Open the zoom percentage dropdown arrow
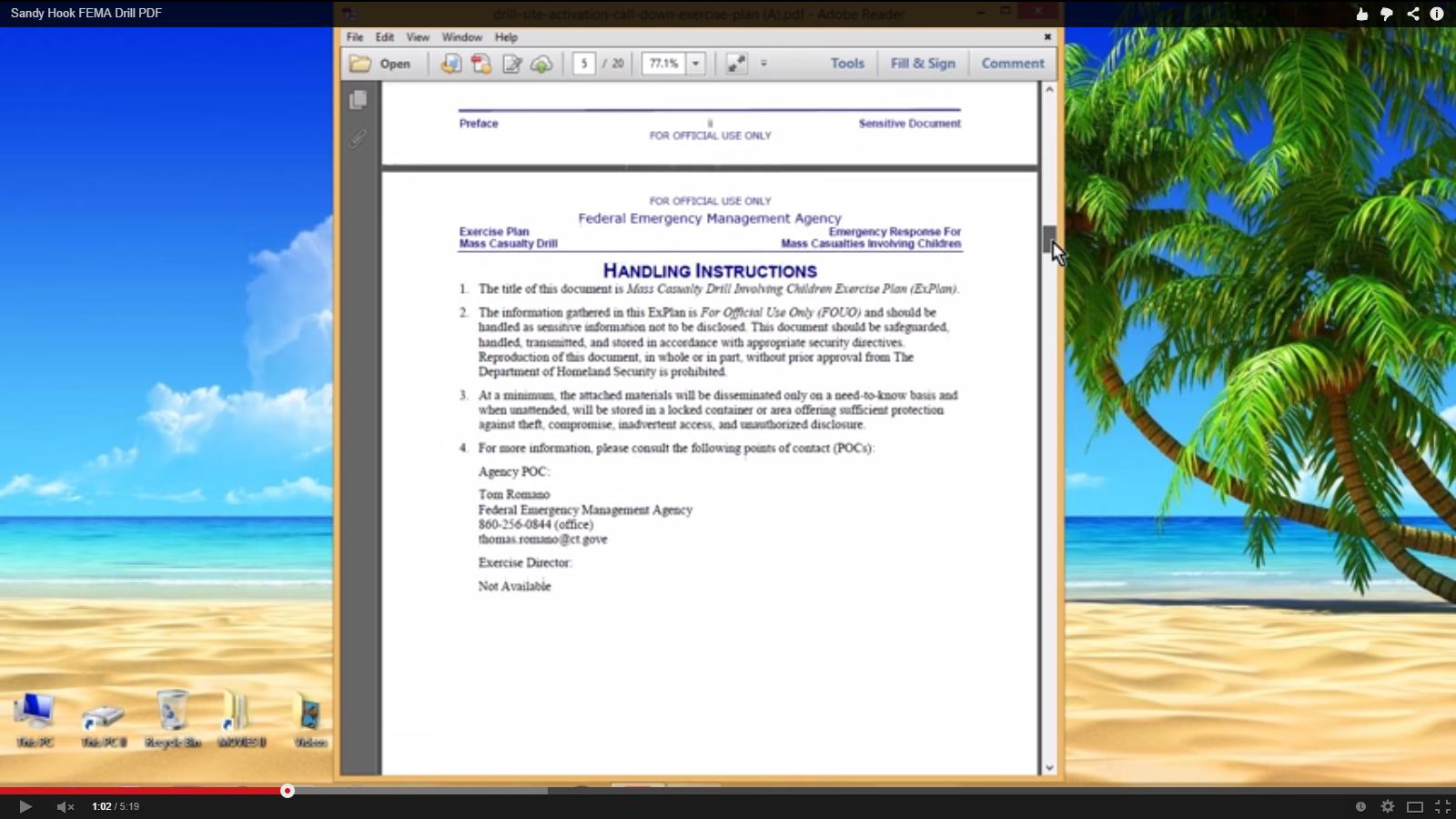The height and width of the screenshot is (819, 1456). [696, 64]
